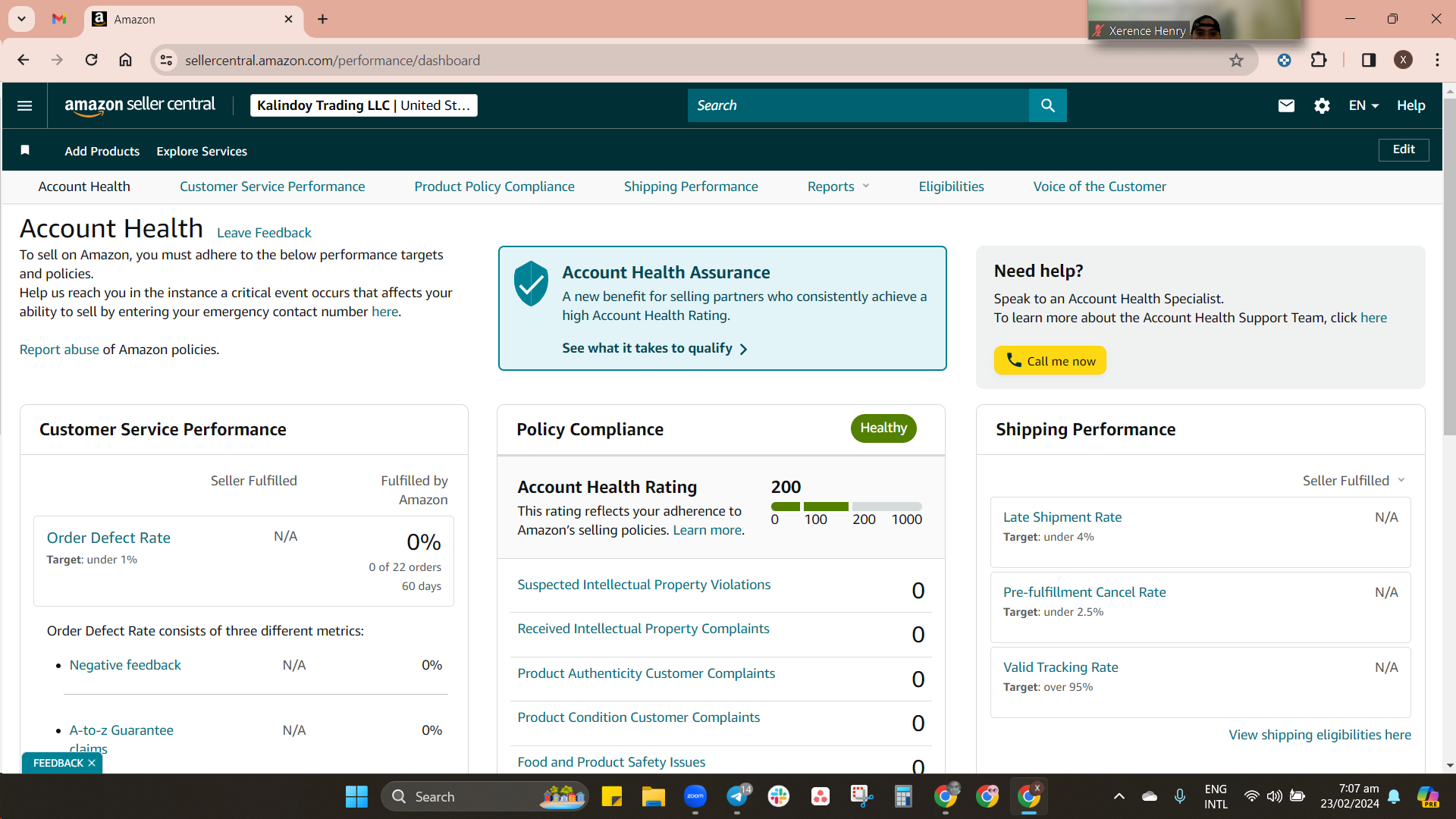1456x819 pixels.
Task: Open the Late Shipment Rate link
Action: [1062, 517]
